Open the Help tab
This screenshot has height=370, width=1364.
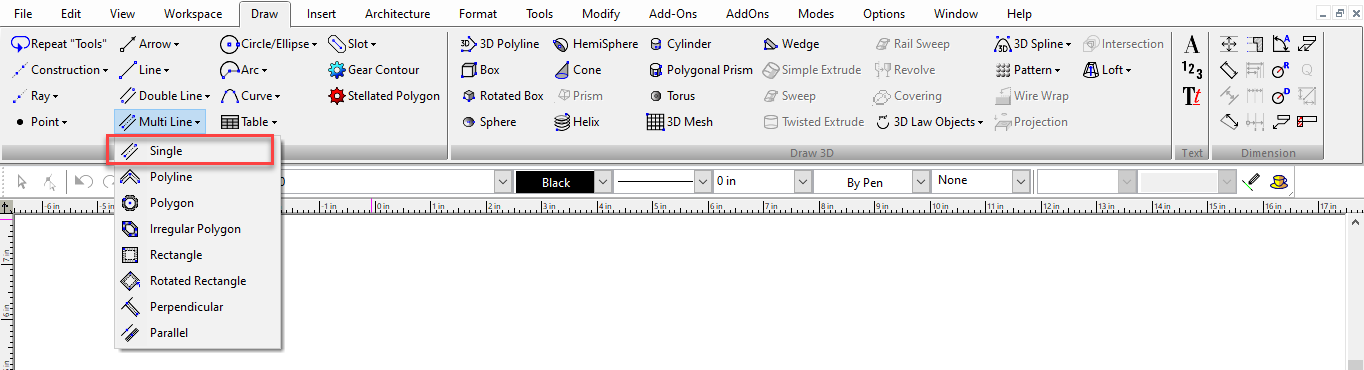tap(1020, 14)
